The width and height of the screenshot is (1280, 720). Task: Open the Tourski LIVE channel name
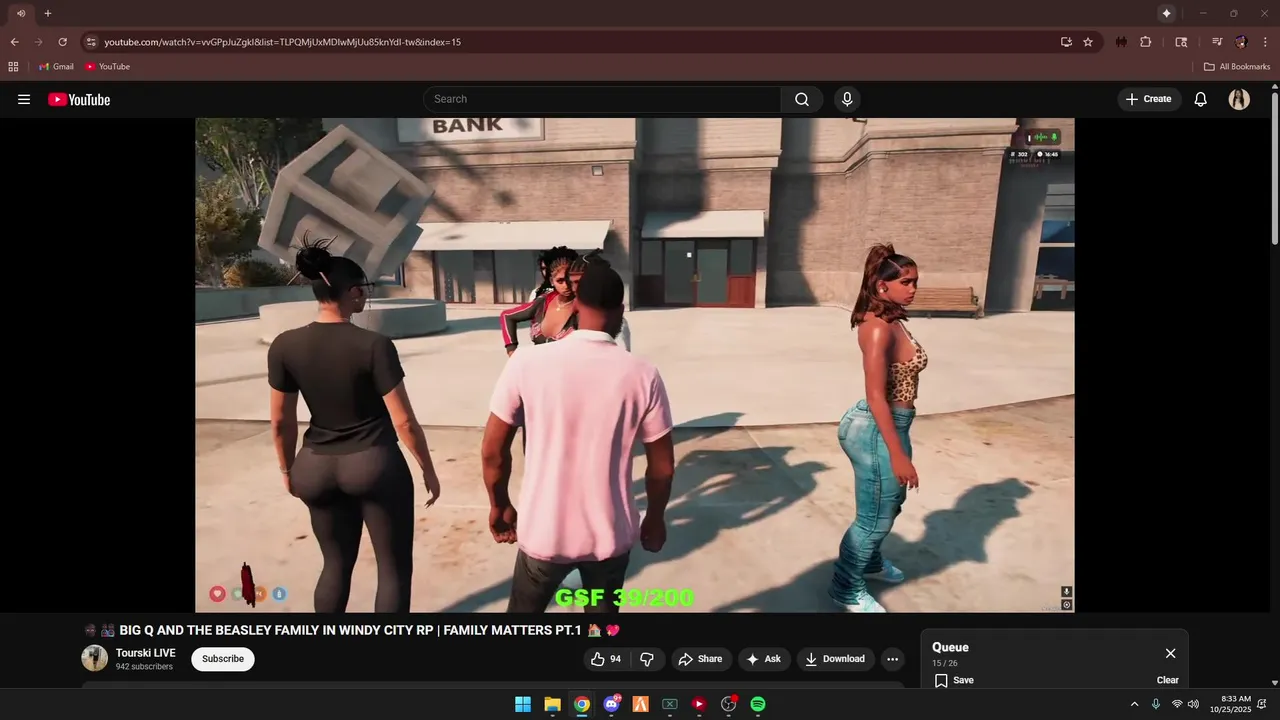145,653
